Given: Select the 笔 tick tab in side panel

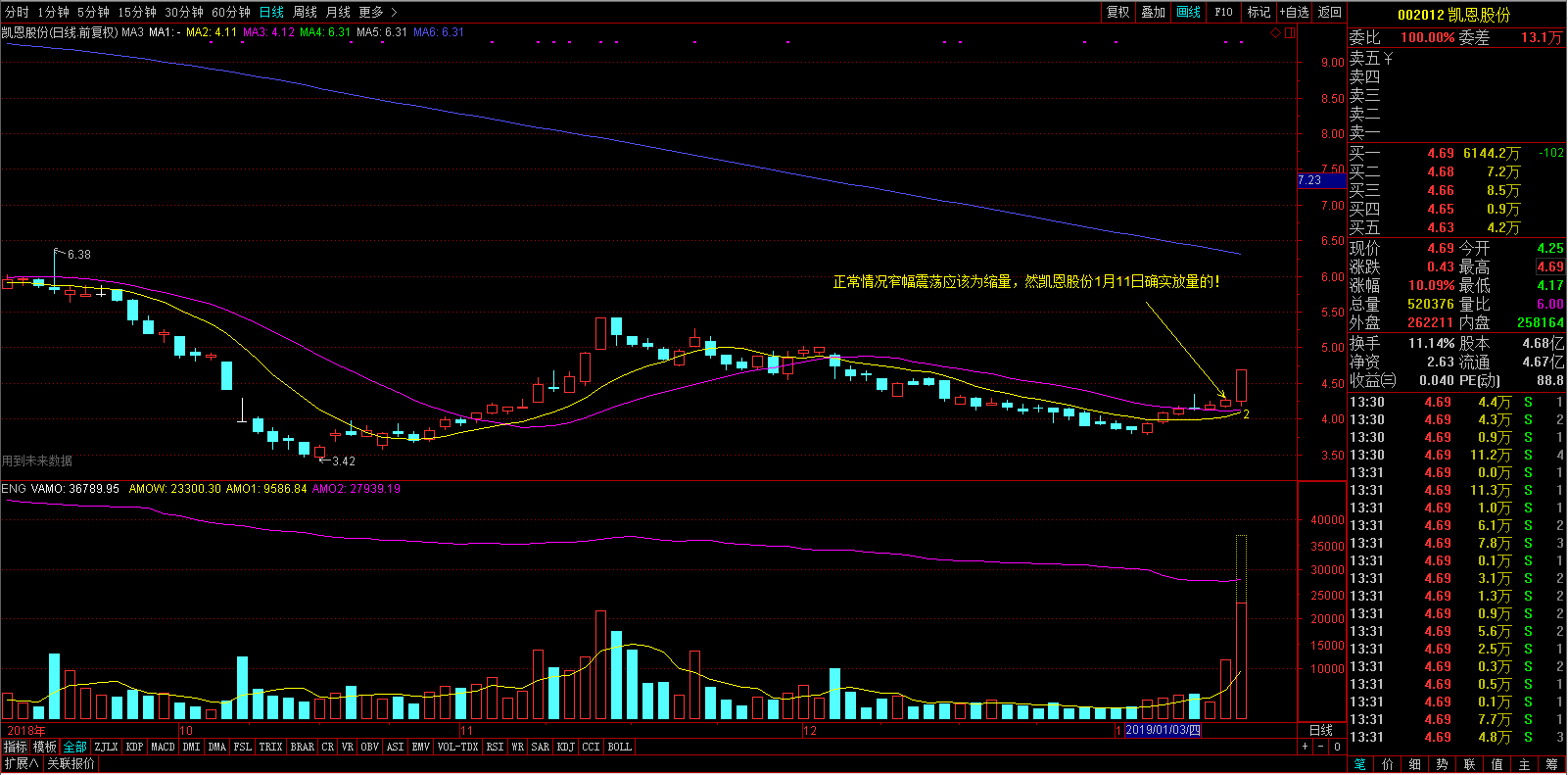Looking at the screenshot, I should 1360,764.
